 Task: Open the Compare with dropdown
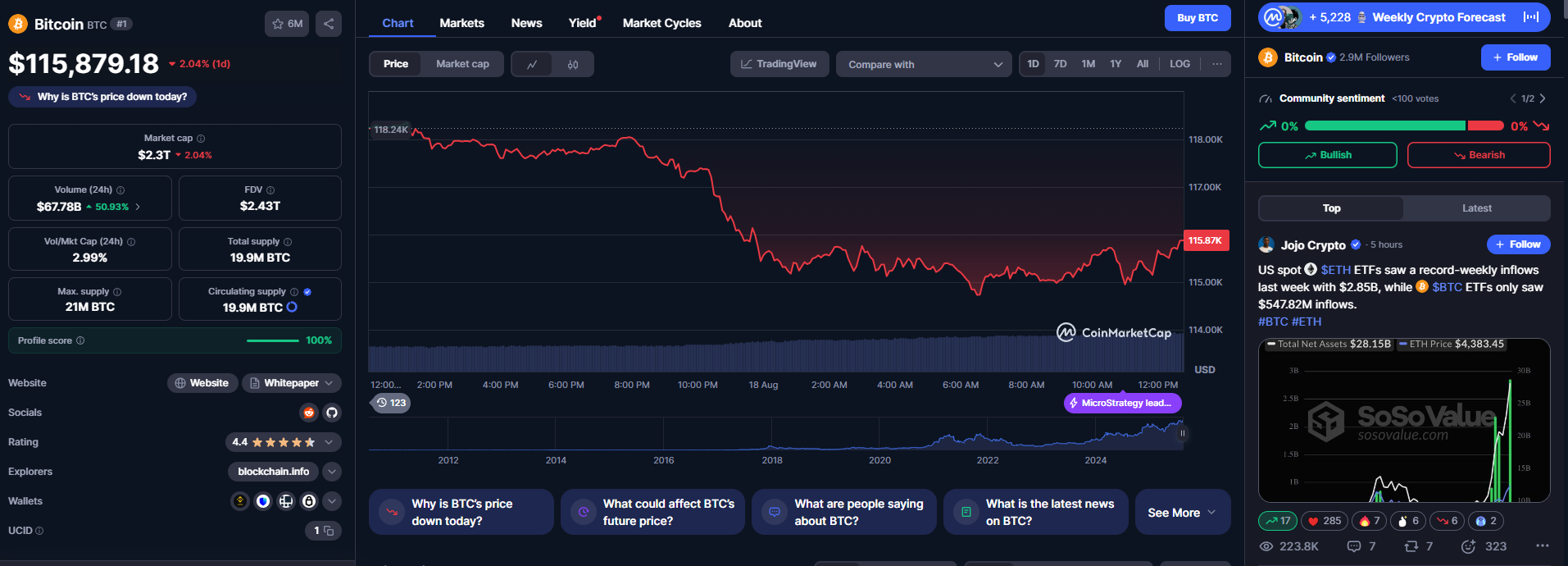pos(925,64)
